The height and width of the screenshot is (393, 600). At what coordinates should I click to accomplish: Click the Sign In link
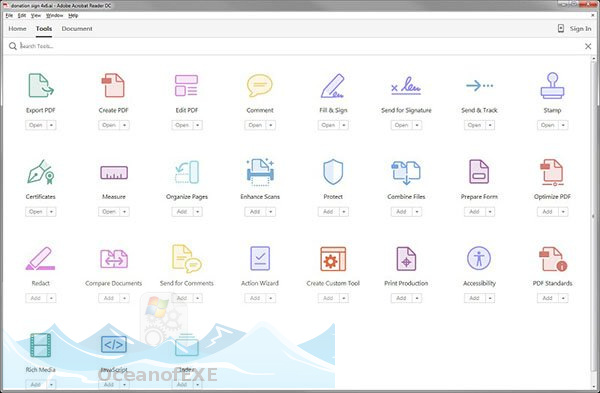coord(580,29)
